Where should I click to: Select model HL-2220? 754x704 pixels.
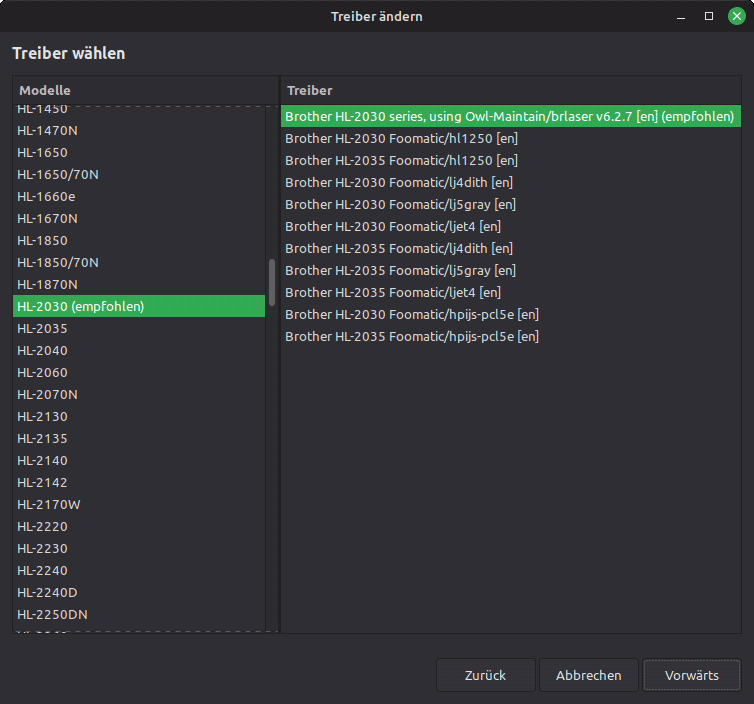click(x=139, y=527)
